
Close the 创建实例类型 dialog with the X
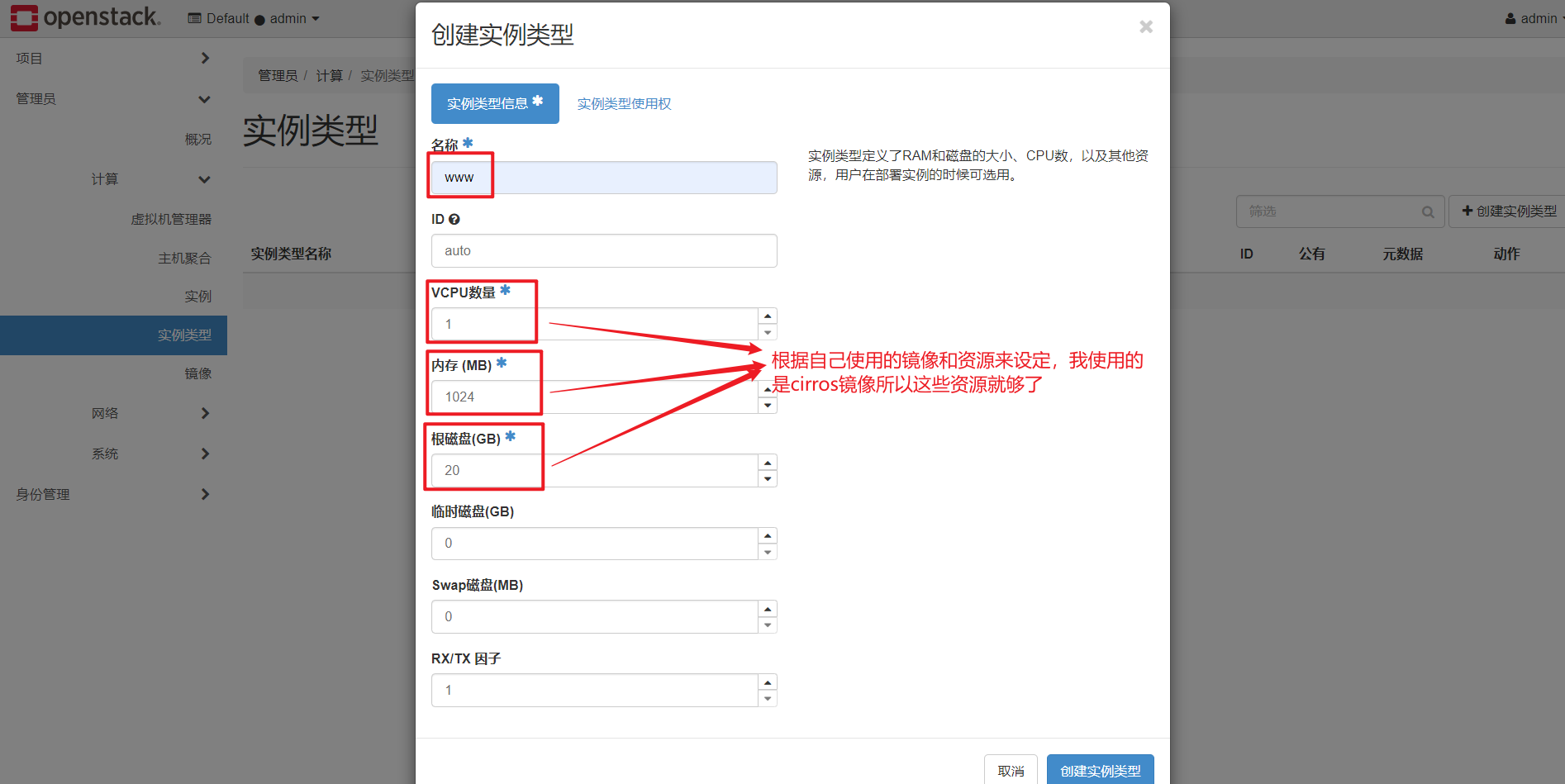(1146, 26)
